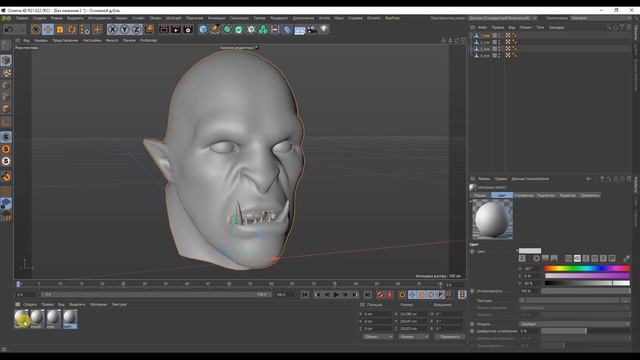The width and height of the screenshot is (640, 360).
Task: Click the back arrow in Attributes panel
Action: [589, 179]
